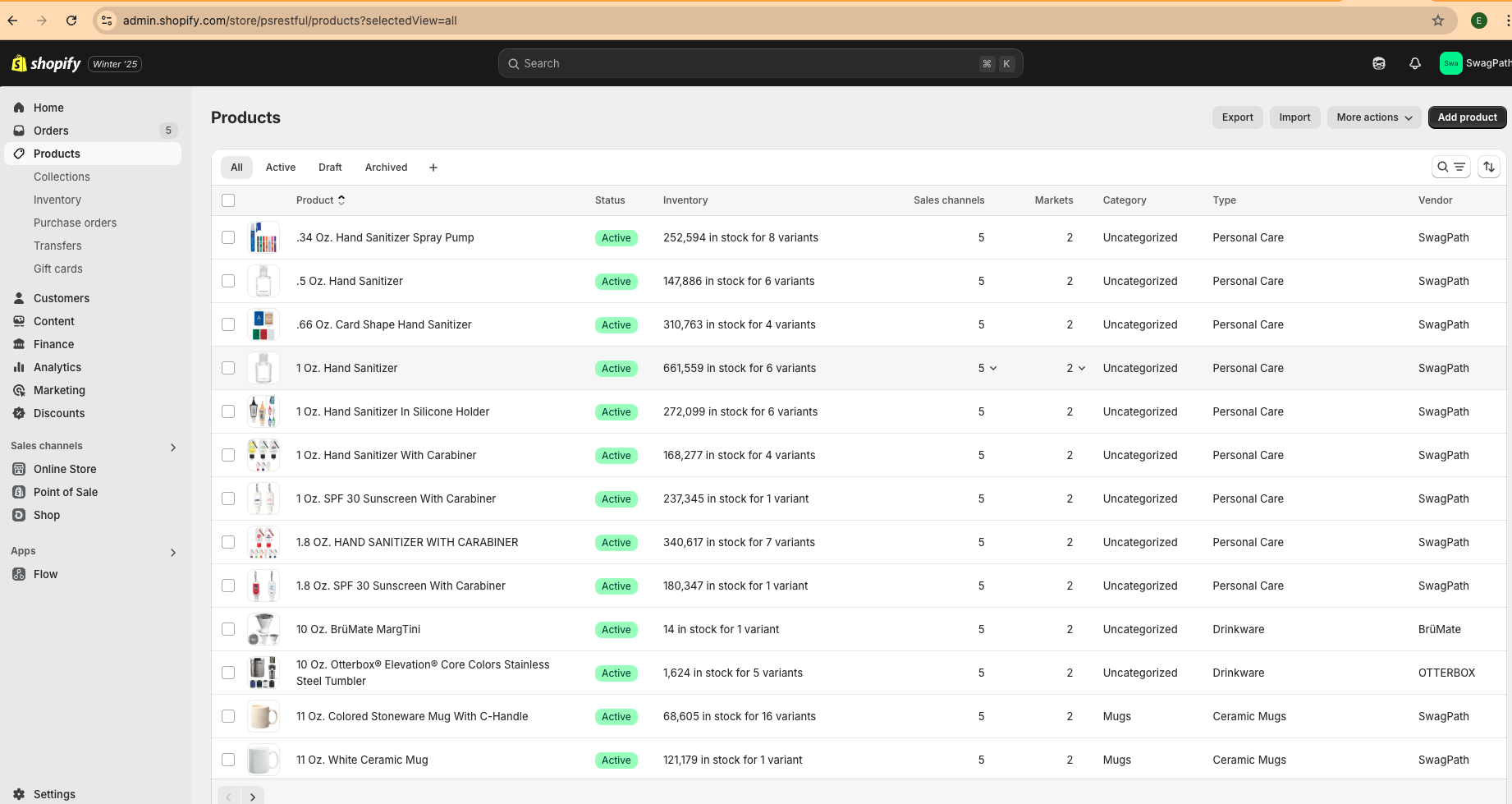Expand the Apps section chevron
1512x804 pixels.
[x=173, y=553]
